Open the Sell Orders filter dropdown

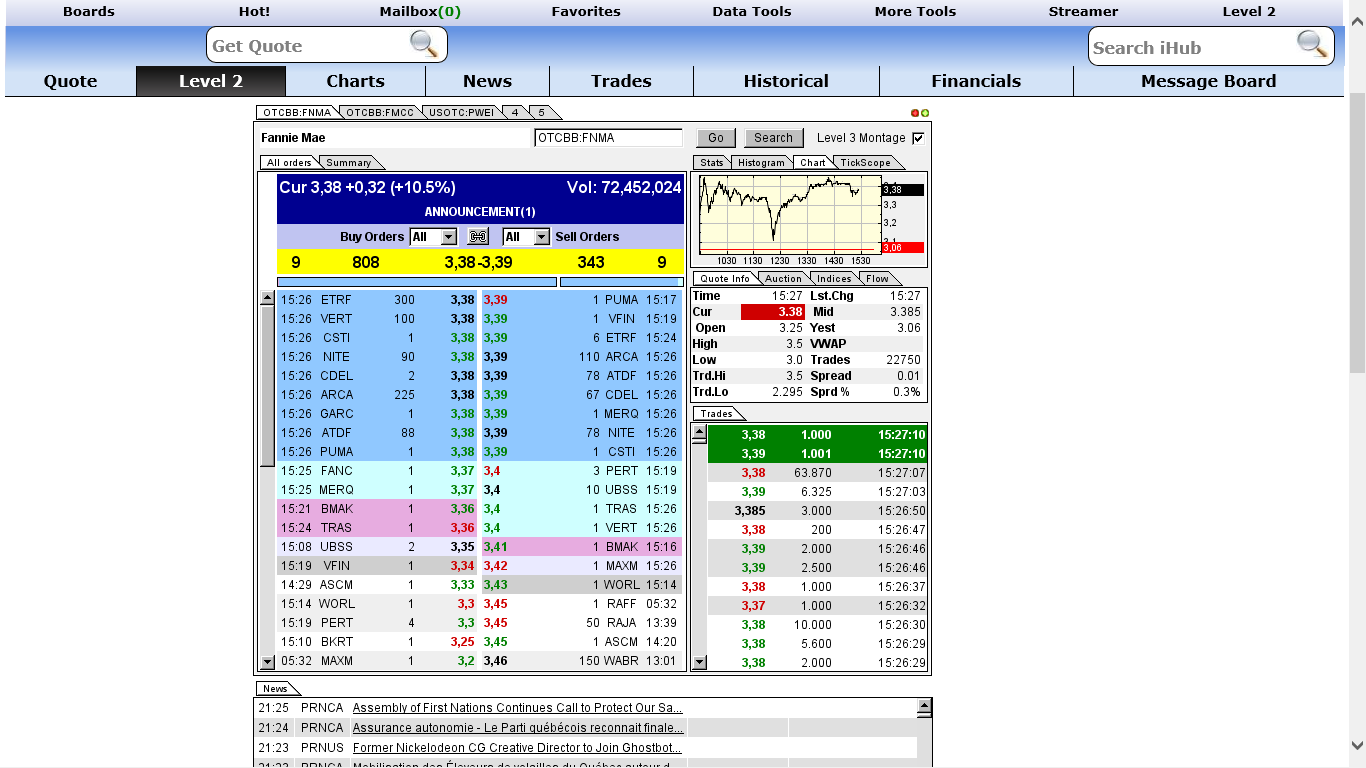pyautogui.click(x=541, y=237)
